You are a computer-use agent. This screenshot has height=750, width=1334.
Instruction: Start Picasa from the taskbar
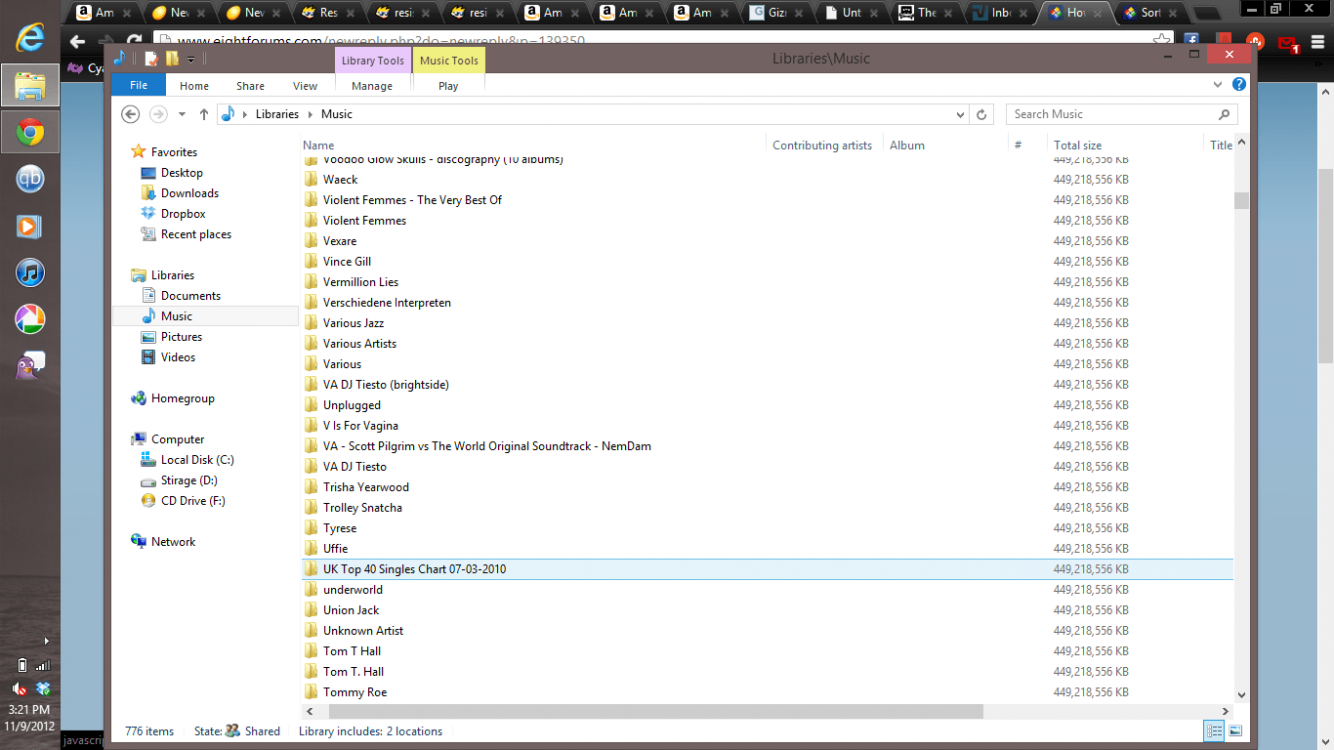click(x=31, y=319)
